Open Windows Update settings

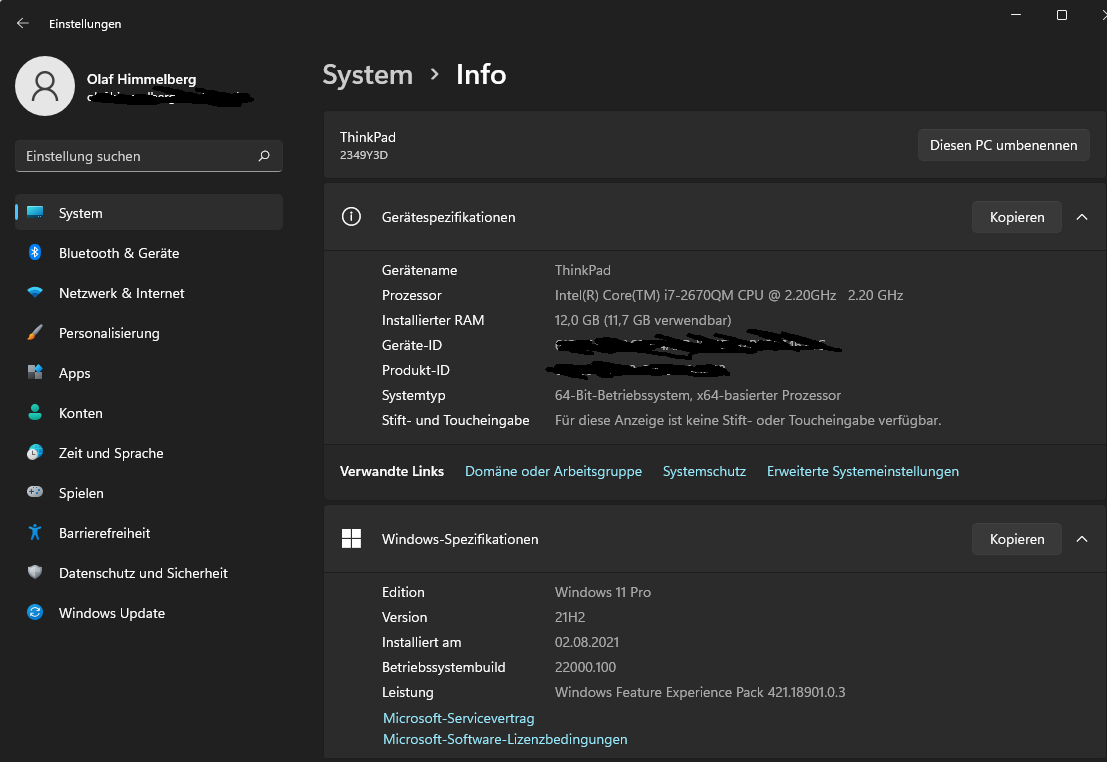149,613
